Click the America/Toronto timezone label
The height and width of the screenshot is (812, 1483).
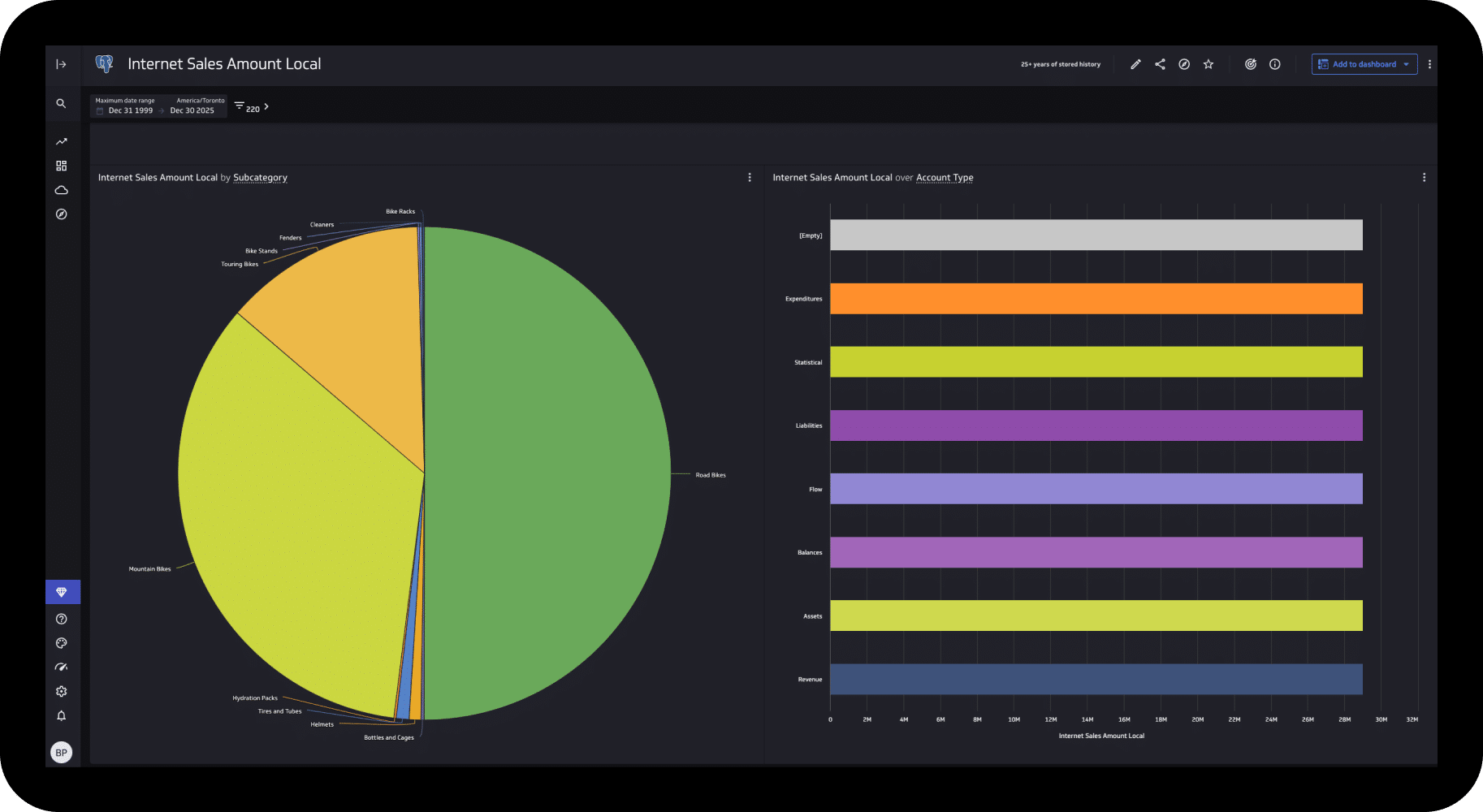(201, 101)
